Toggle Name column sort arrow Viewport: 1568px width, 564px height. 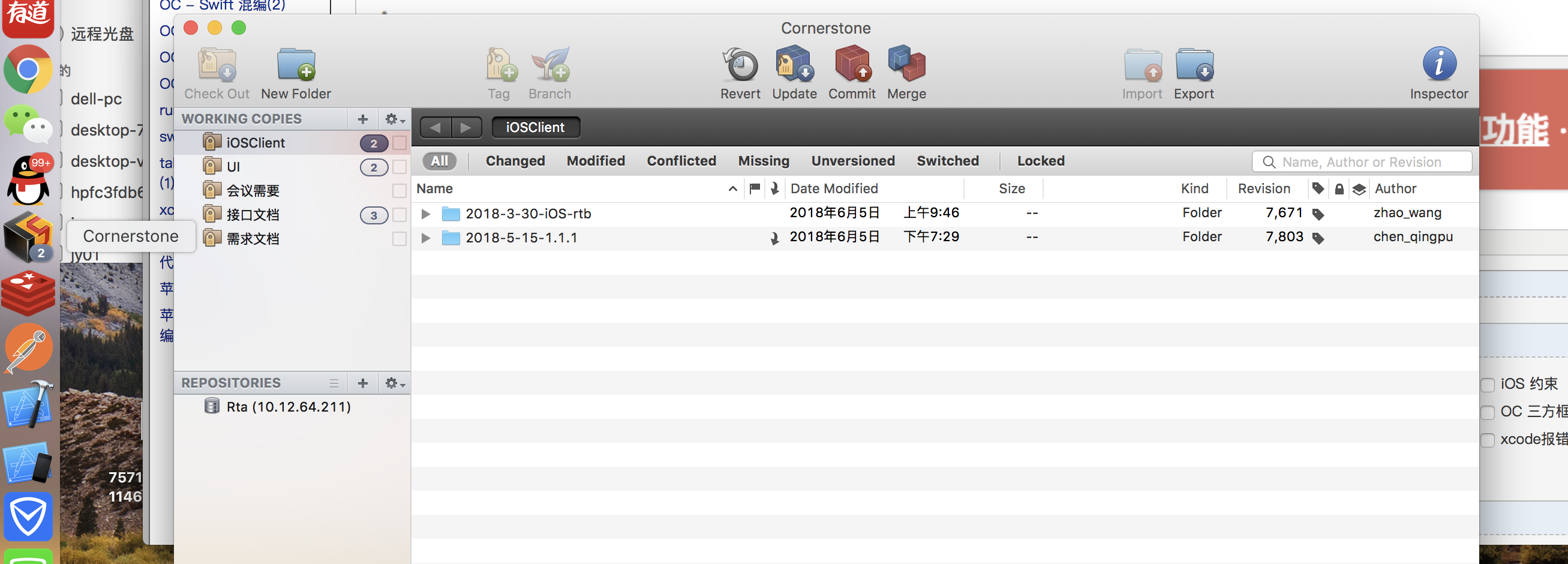[x=733, y=189]
